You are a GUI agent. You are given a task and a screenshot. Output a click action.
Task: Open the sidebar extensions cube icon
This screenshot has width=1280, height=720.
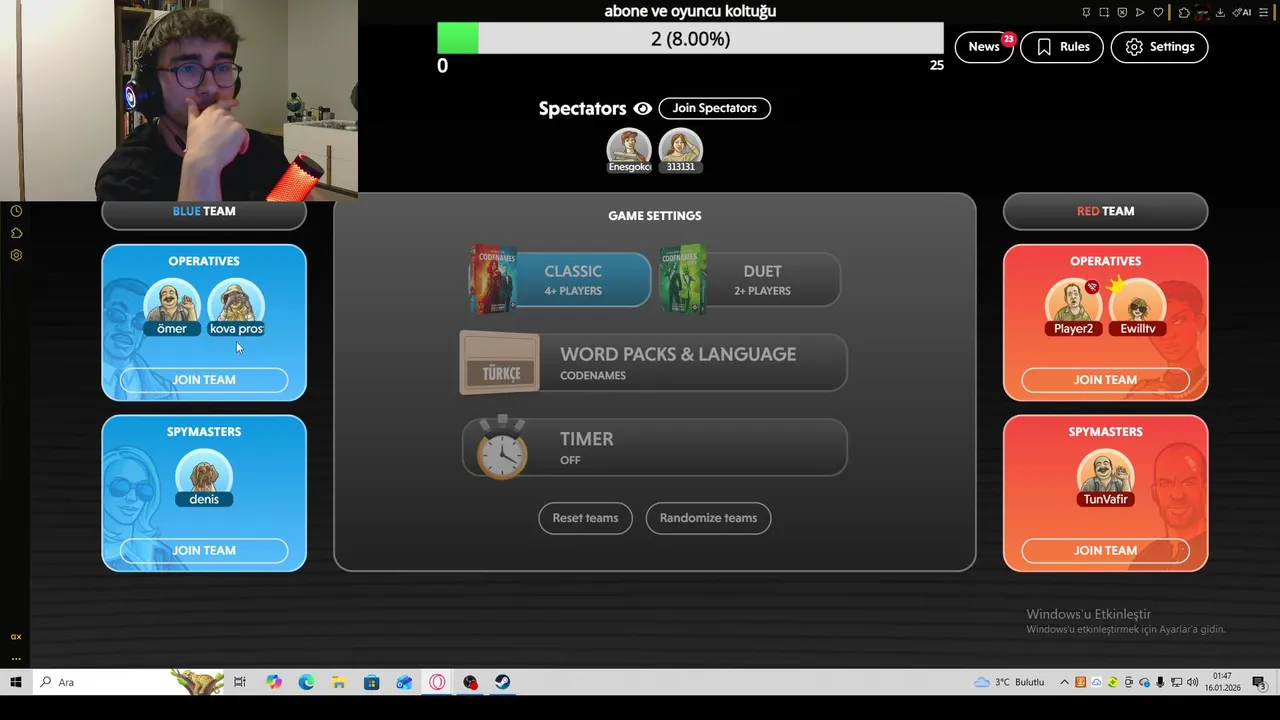16,233
